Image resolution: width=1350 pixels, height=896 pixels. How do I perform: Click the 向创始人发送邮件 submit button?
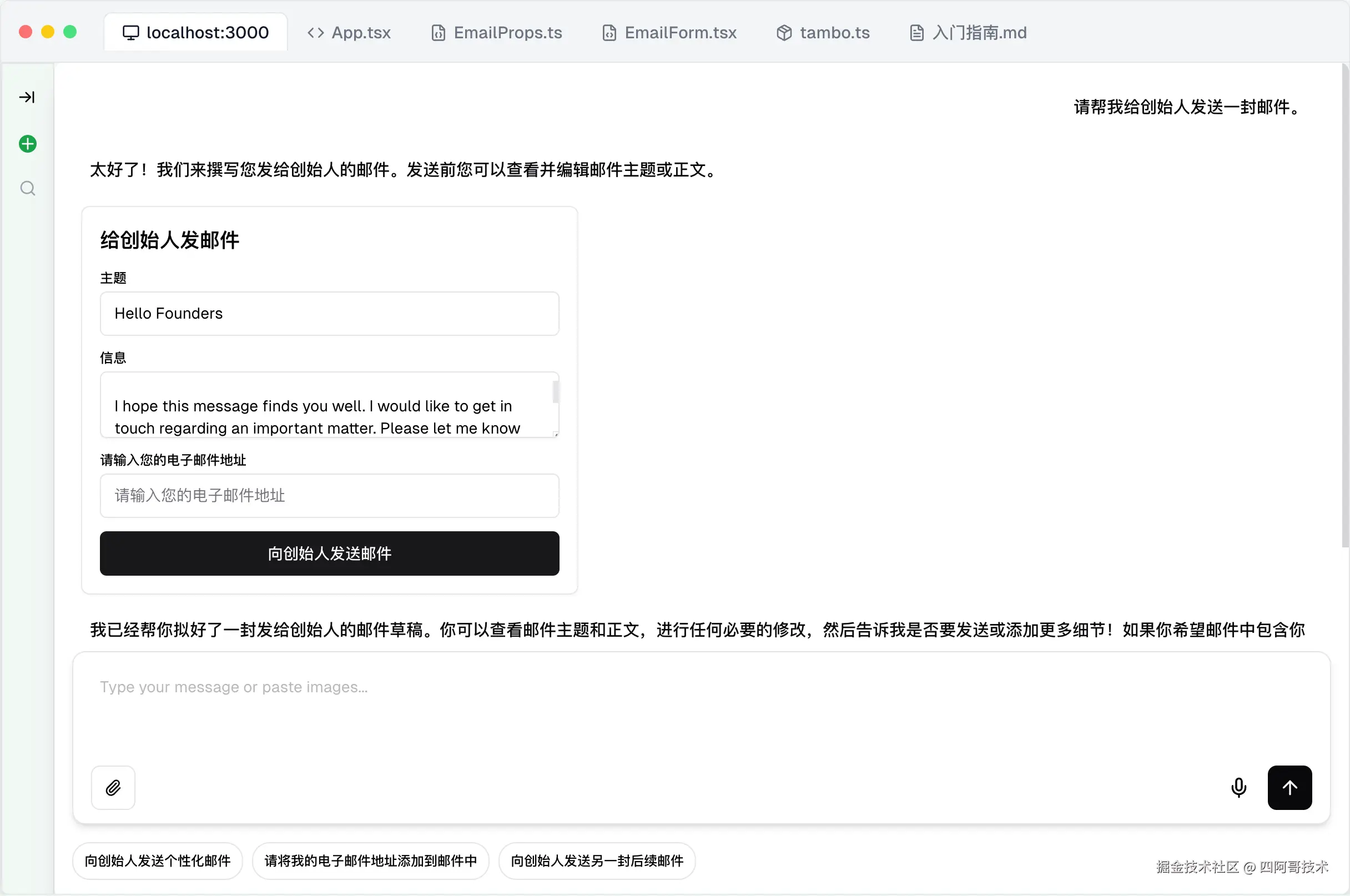point(329,553)
